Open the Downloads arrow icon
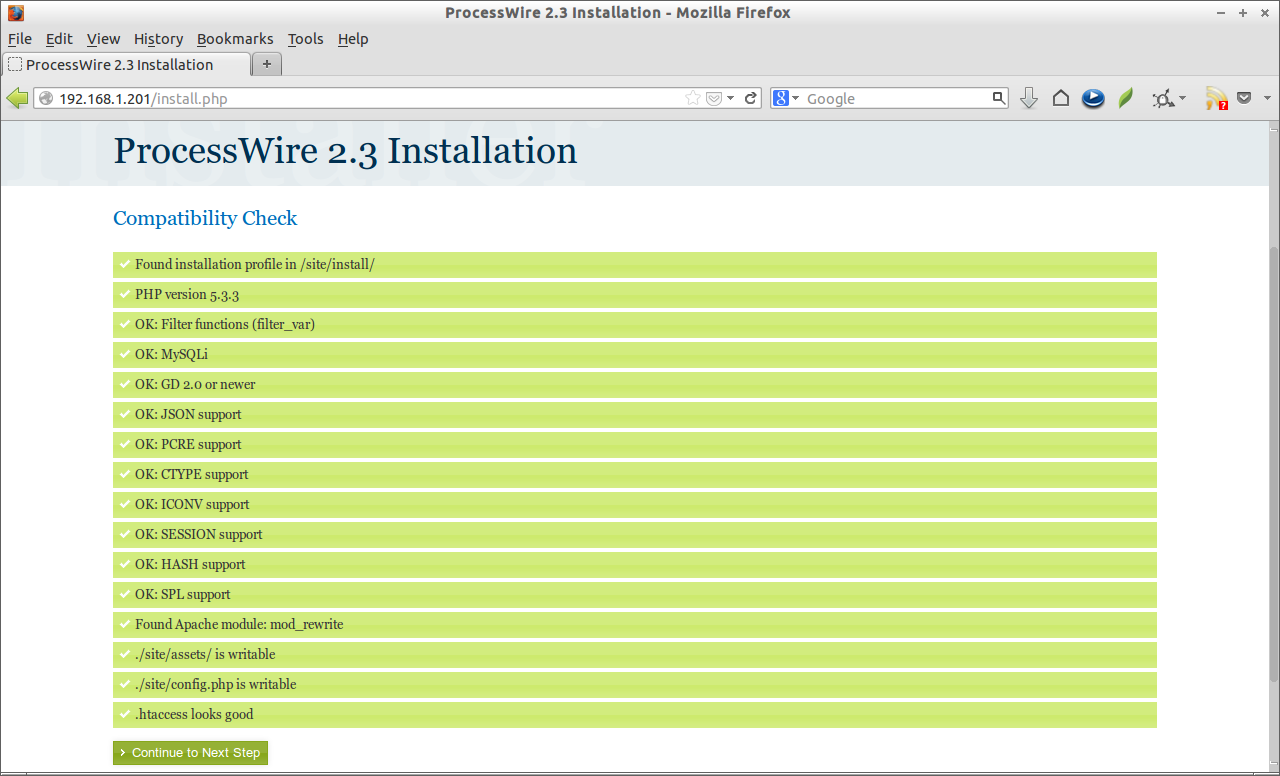1280x776 pixels. (1028, 98)
